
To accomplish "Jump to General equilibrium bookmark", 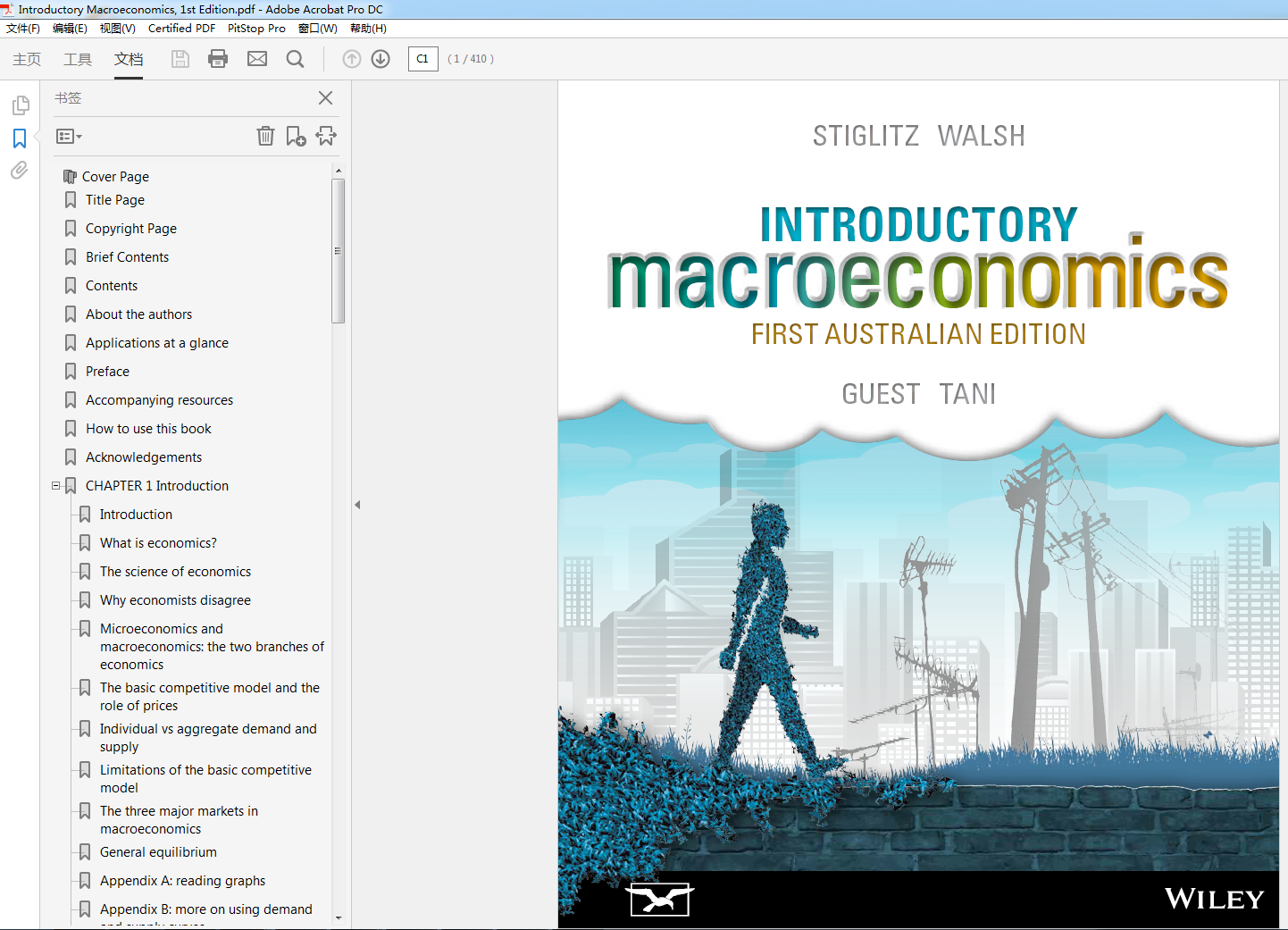I will coord(158,852).
